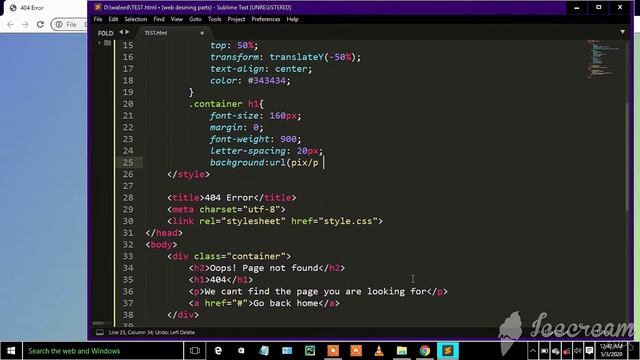
Task: Go to next tab with right arrow
Action: click(x=127, y=32)
